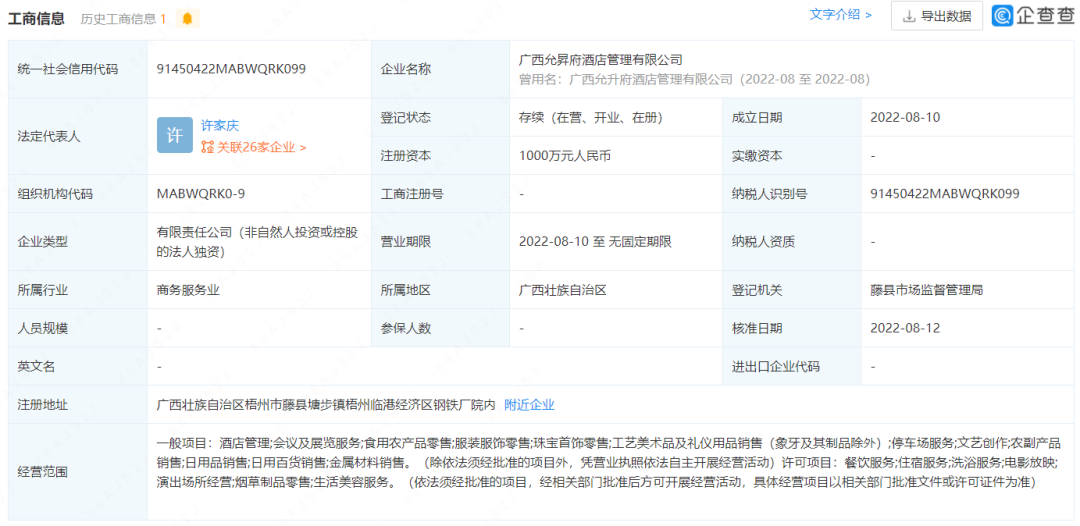Open 附近企业 link
Image resolution: width=1080 pixels, height=526 pixels.
coord(530,405)
